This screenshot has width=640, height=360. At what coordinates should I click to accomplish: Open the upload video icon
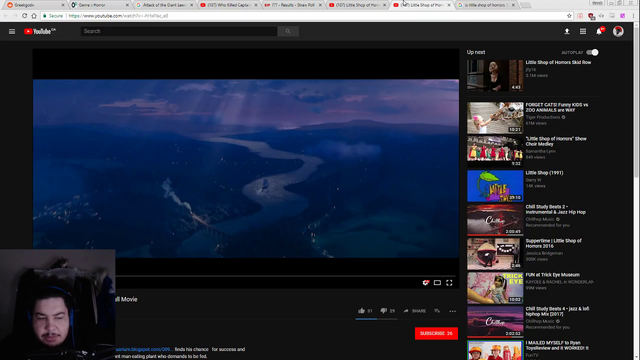[x=567, y=31]
